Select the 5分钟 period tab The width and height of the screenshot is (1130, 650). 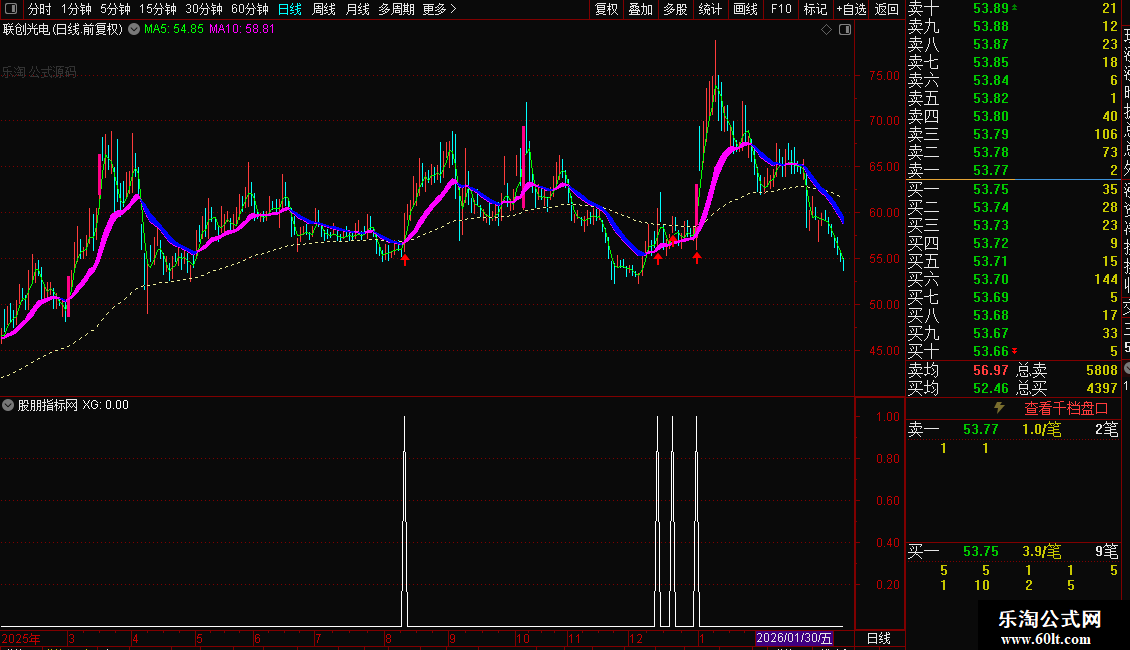click(115, 9)
